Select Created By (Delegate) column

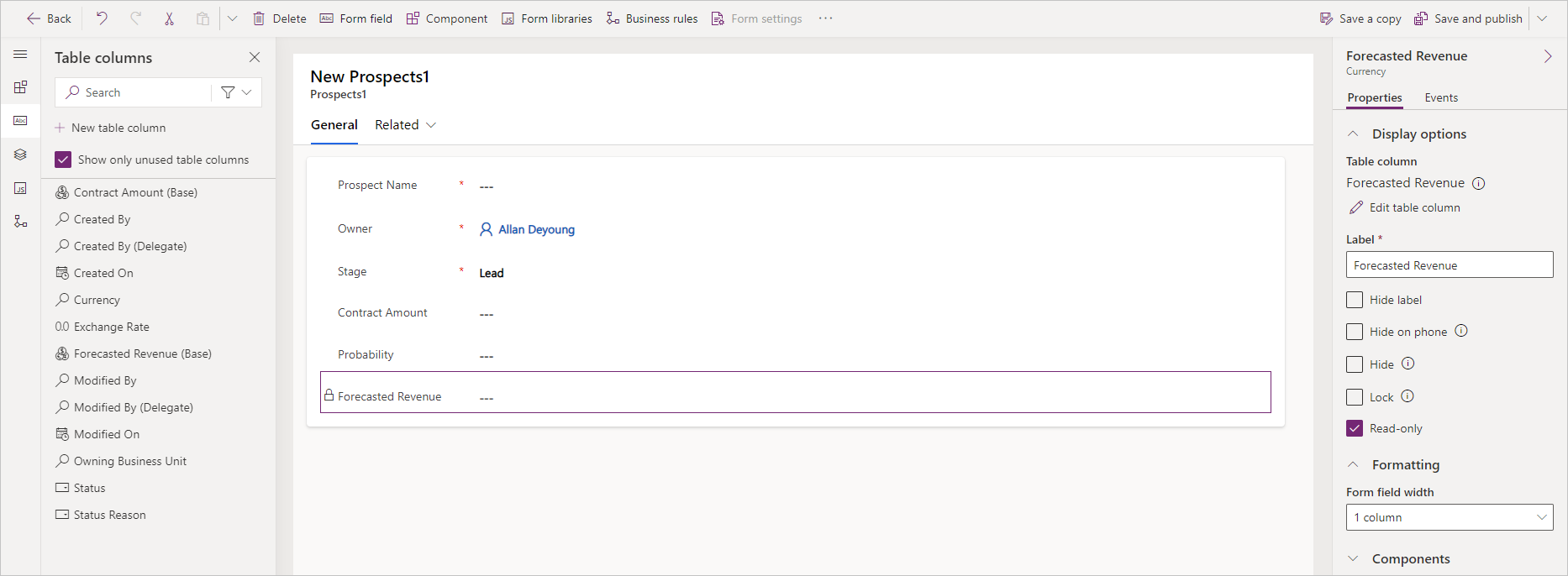(121, 246)
